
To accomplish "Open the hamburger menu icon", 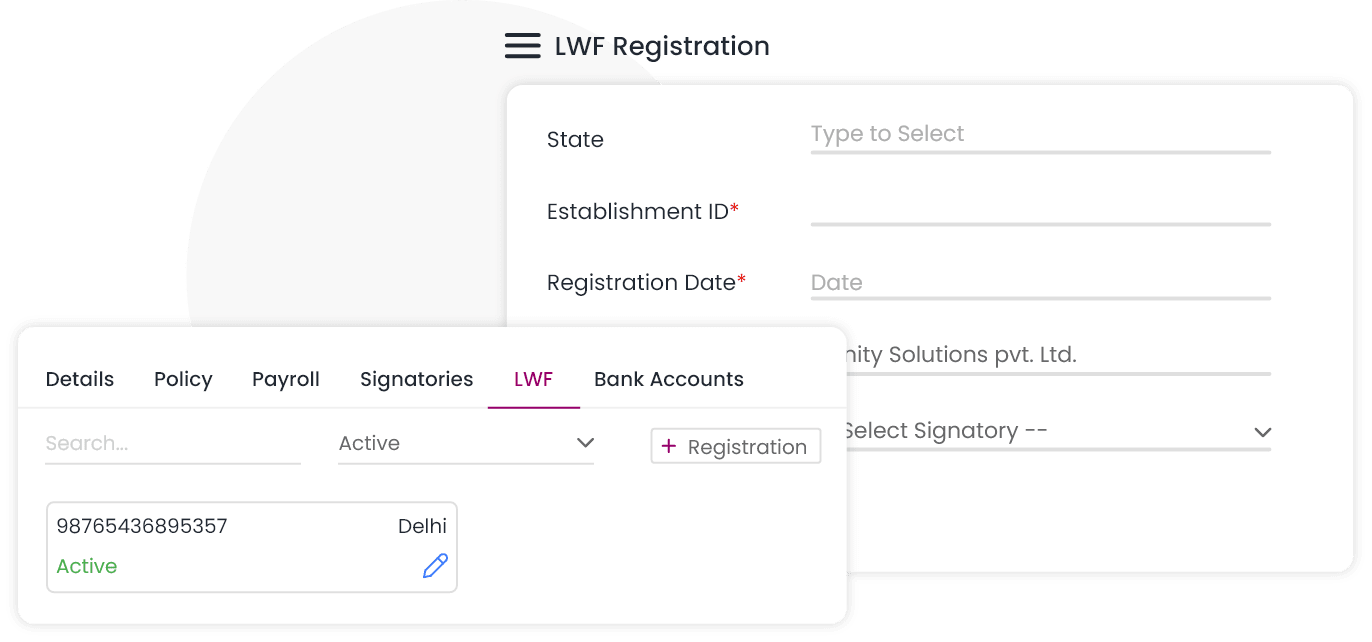I will [522, 46].
